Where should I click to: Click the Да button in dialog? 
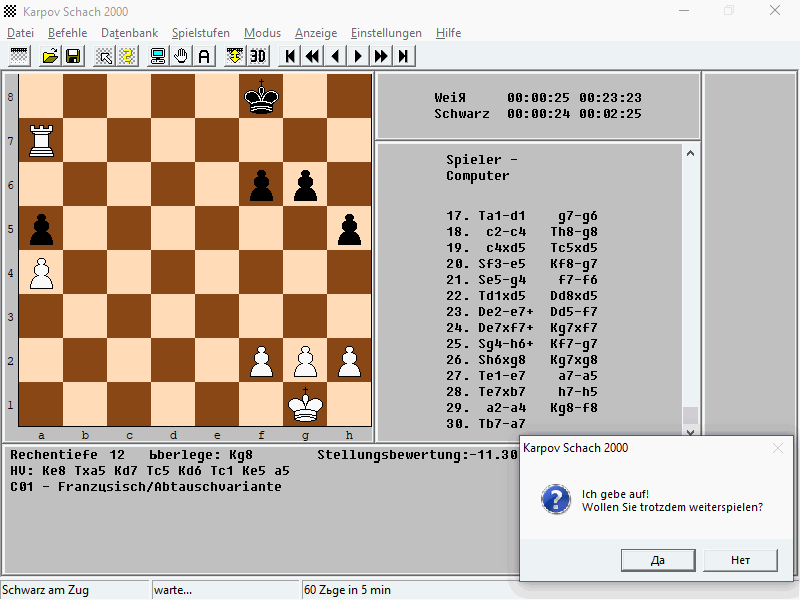pos(658,560)
